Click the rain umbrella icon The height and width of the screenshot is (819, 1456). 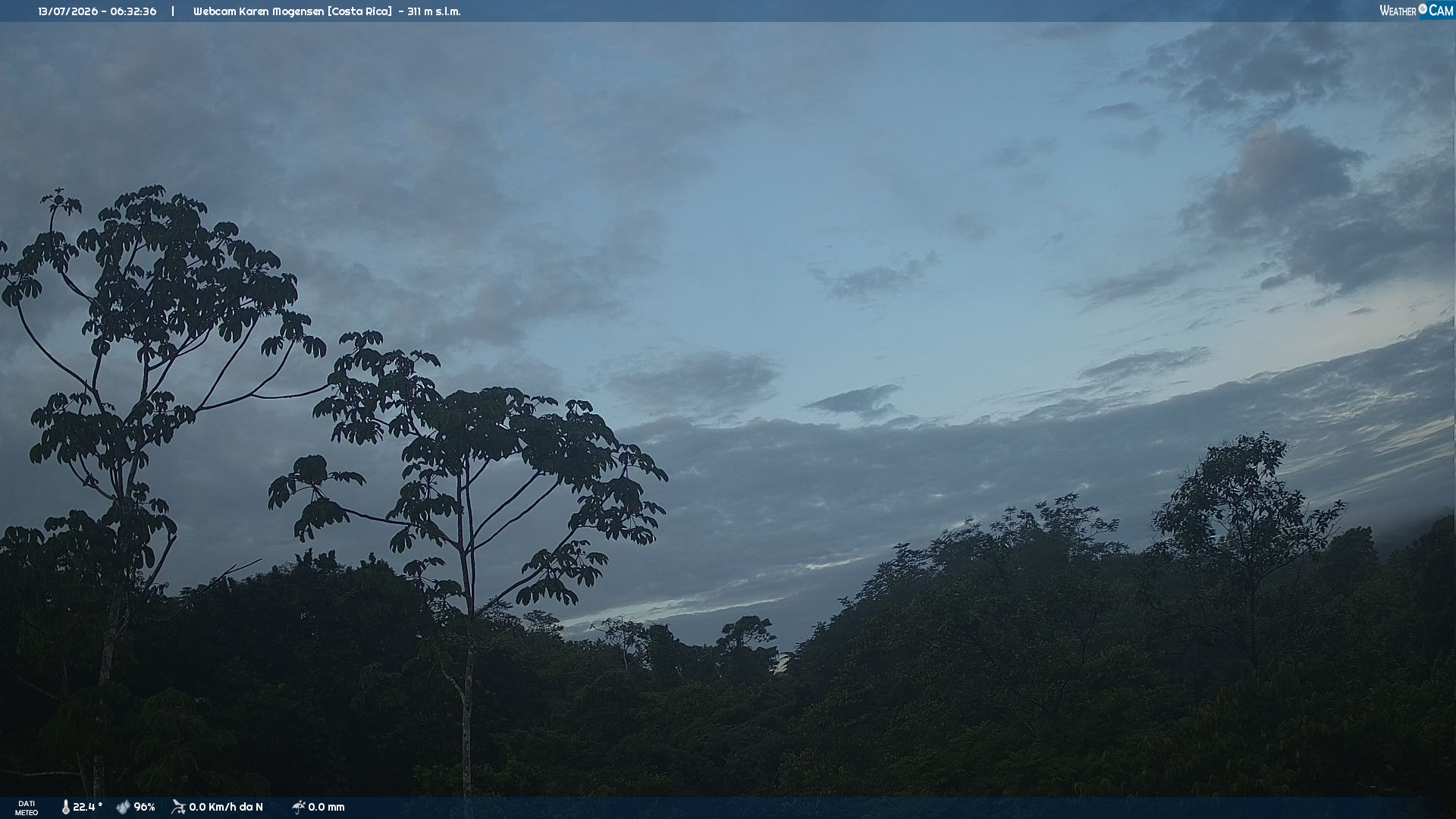pyautogui.click(x=298, y=807)
